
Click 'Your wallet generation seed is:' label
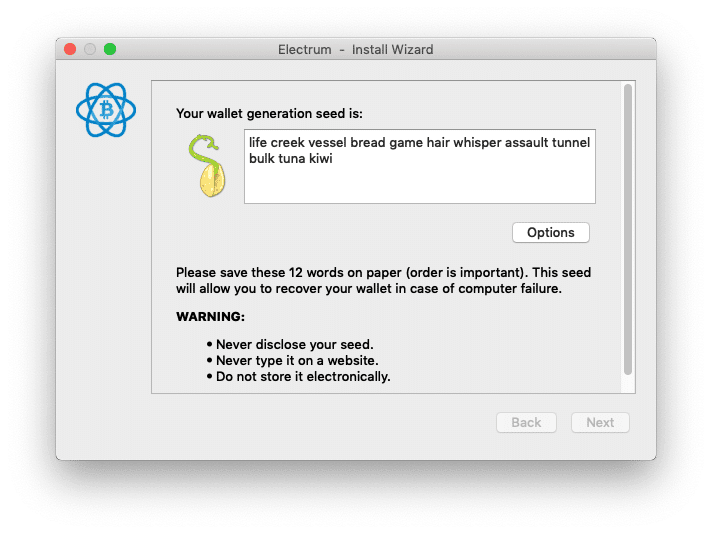[x=269, y=114]
